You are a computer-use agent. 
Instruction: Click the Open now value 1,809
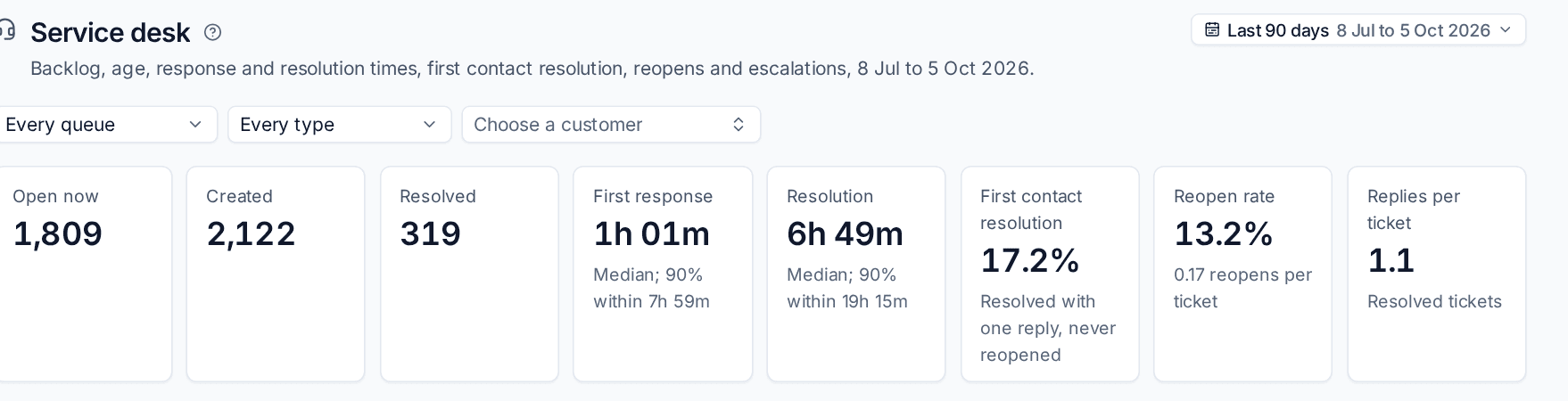[x=58, y=233]
